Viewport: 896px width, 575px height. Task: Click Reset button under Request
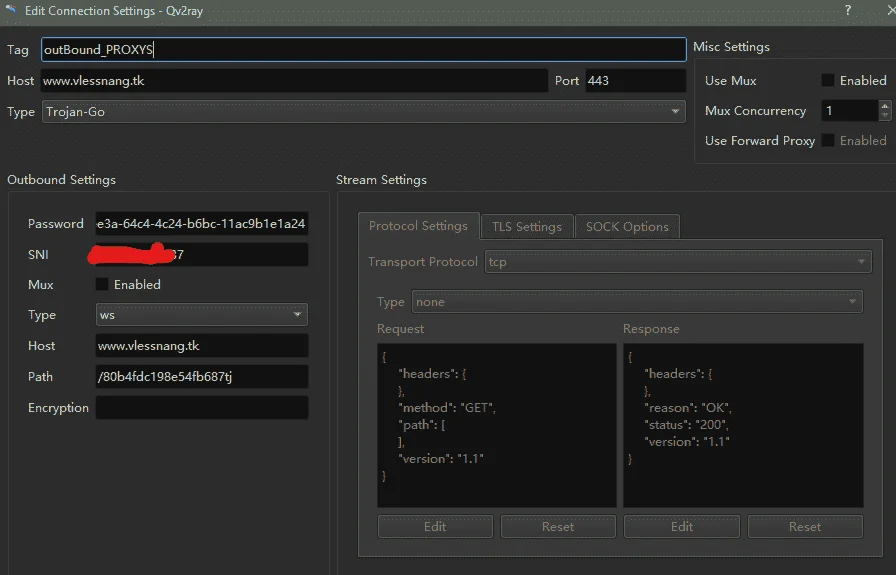pos(558,526)
